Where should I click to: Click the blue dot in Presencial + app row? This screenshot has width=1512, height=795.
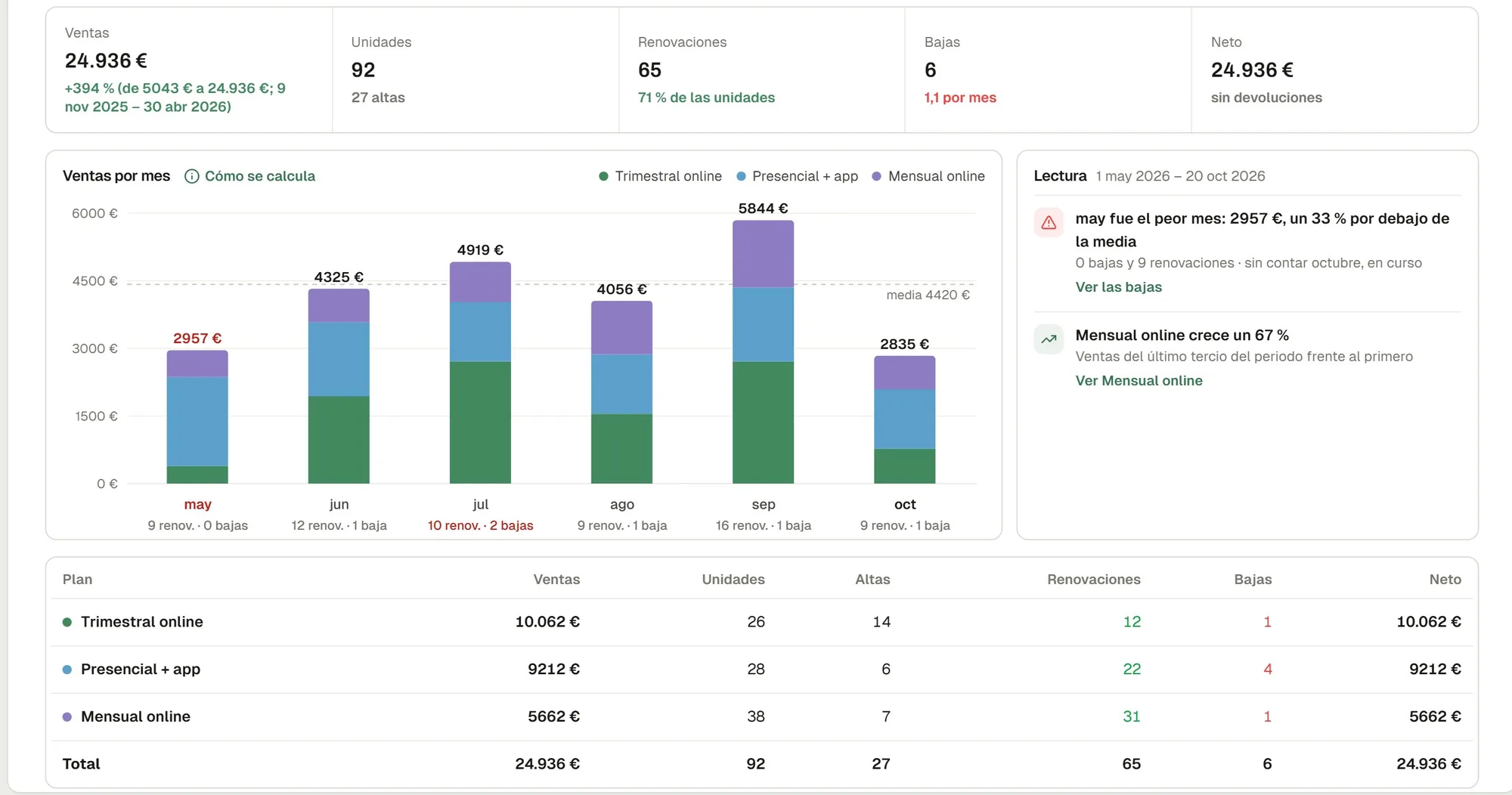tap(67, 670)
